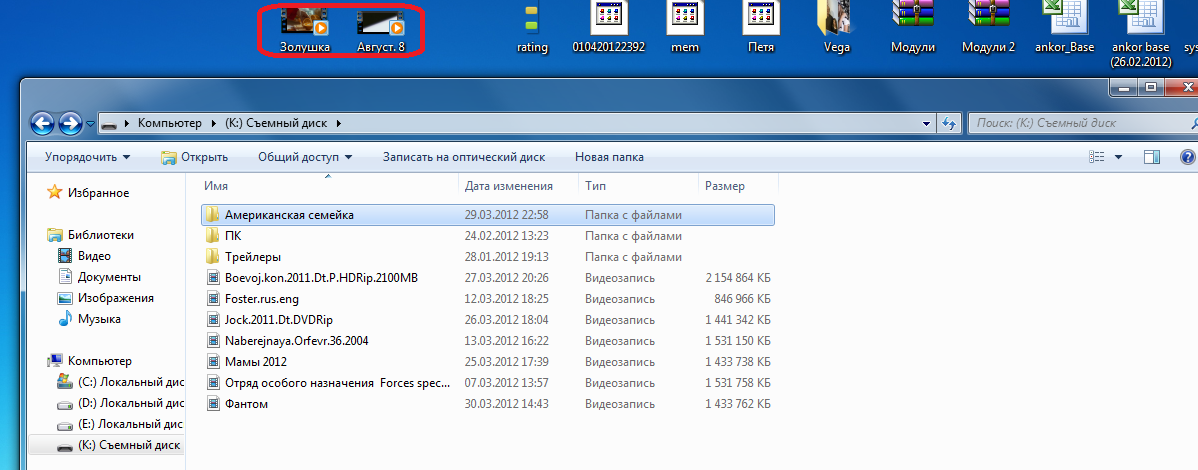Open the recent locations dropdown arrow

point(91,123)
